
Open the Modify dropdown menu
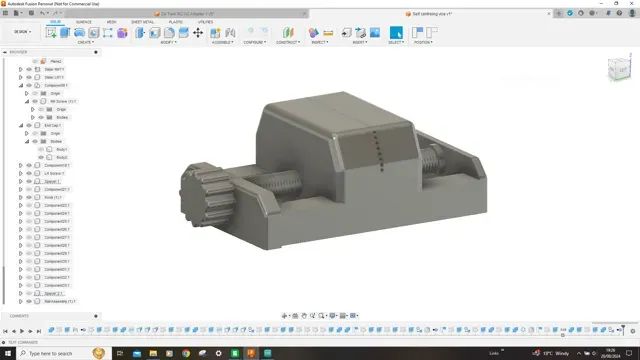point(169,42)
